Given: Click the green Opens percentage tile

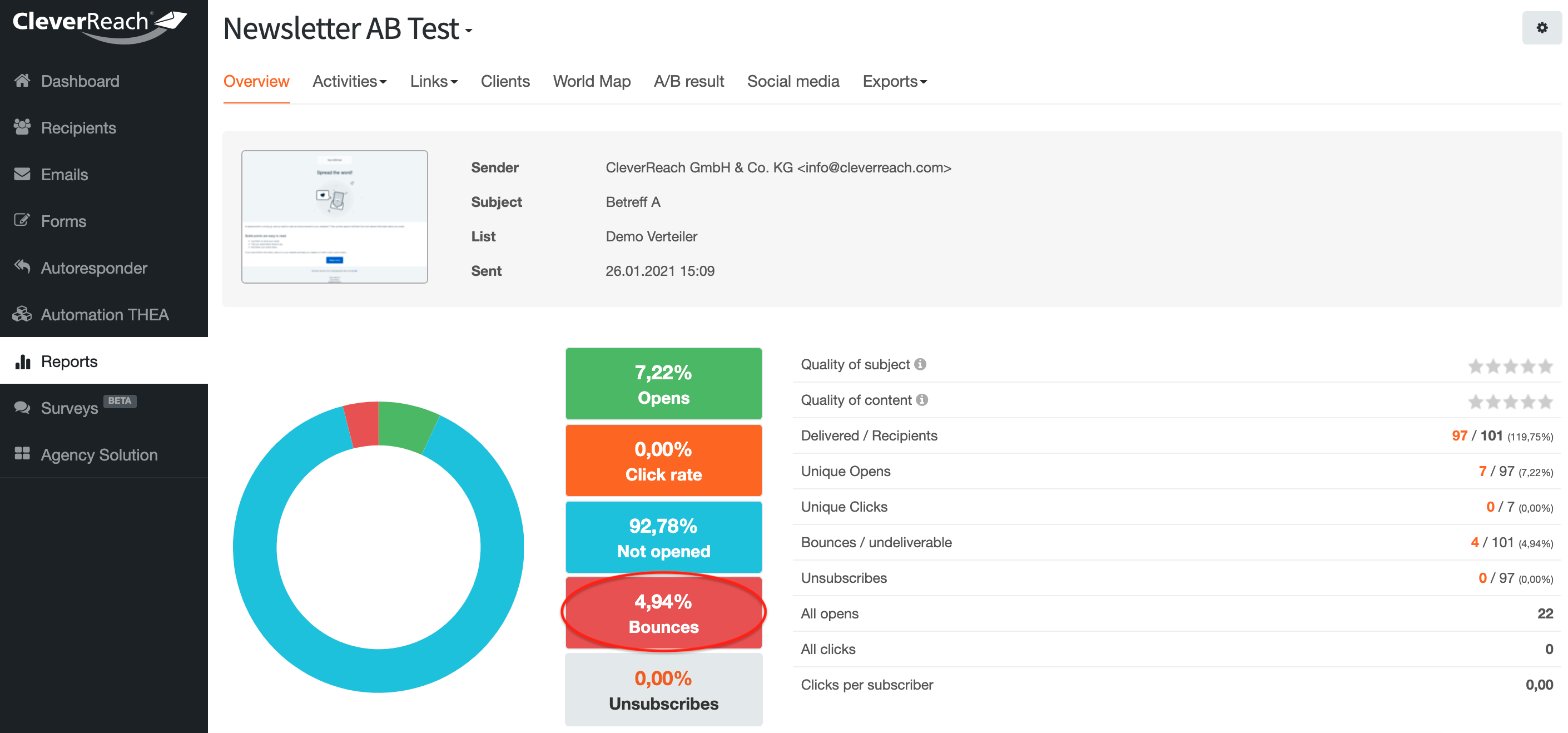Looking at the screenshot, I should pos(663,384).
